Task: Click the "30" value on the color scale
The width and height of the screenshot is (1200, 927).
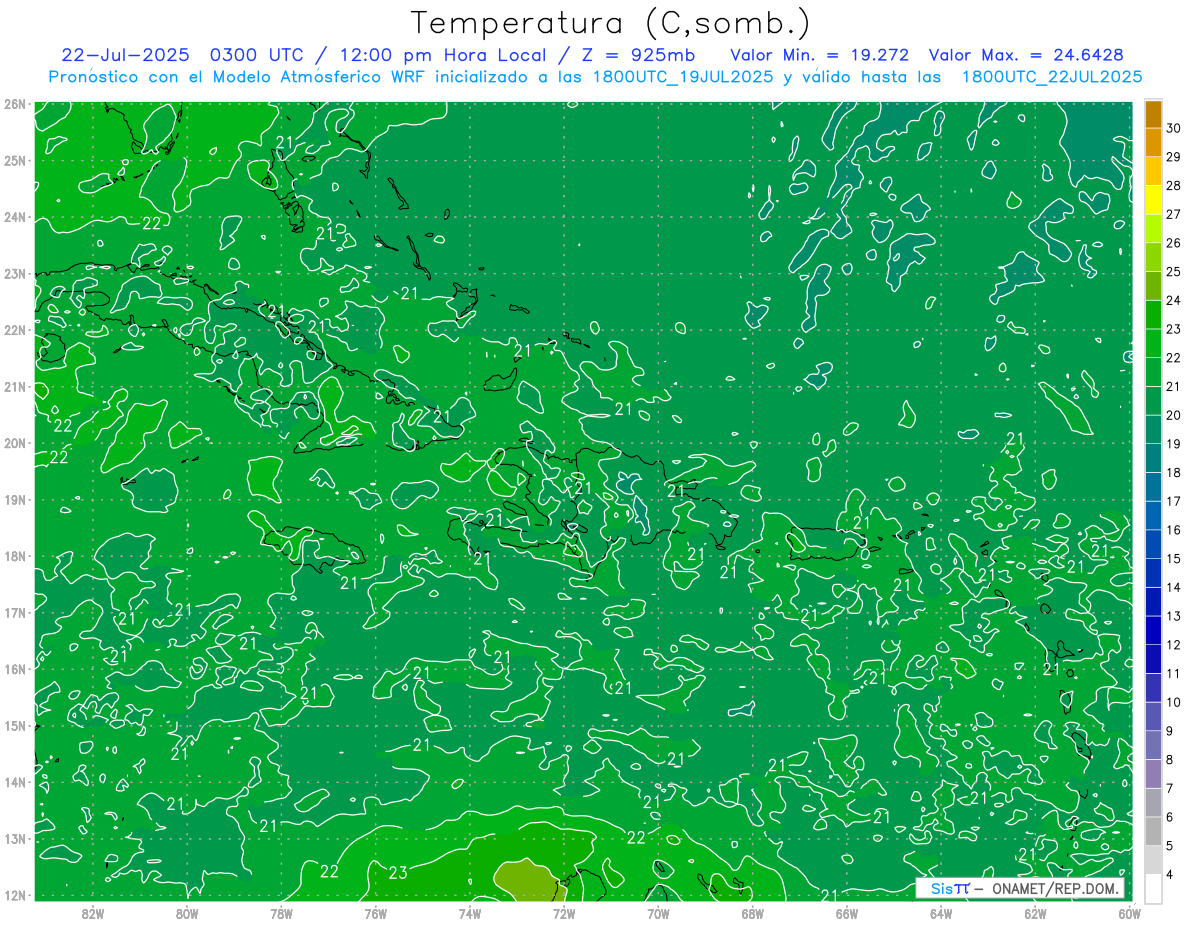Action: (x=1173, y=128)
